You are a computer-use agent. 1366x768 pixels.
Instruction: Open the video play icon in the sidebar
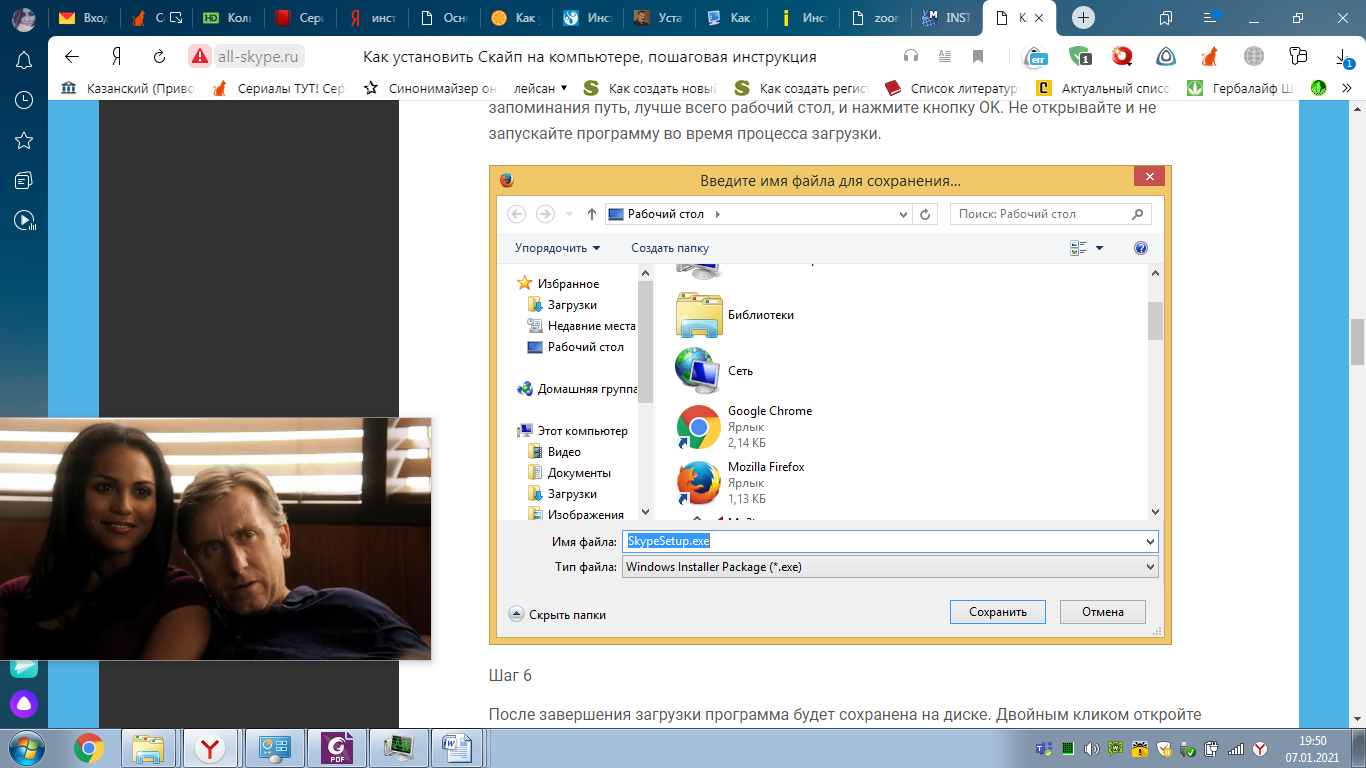24,220
